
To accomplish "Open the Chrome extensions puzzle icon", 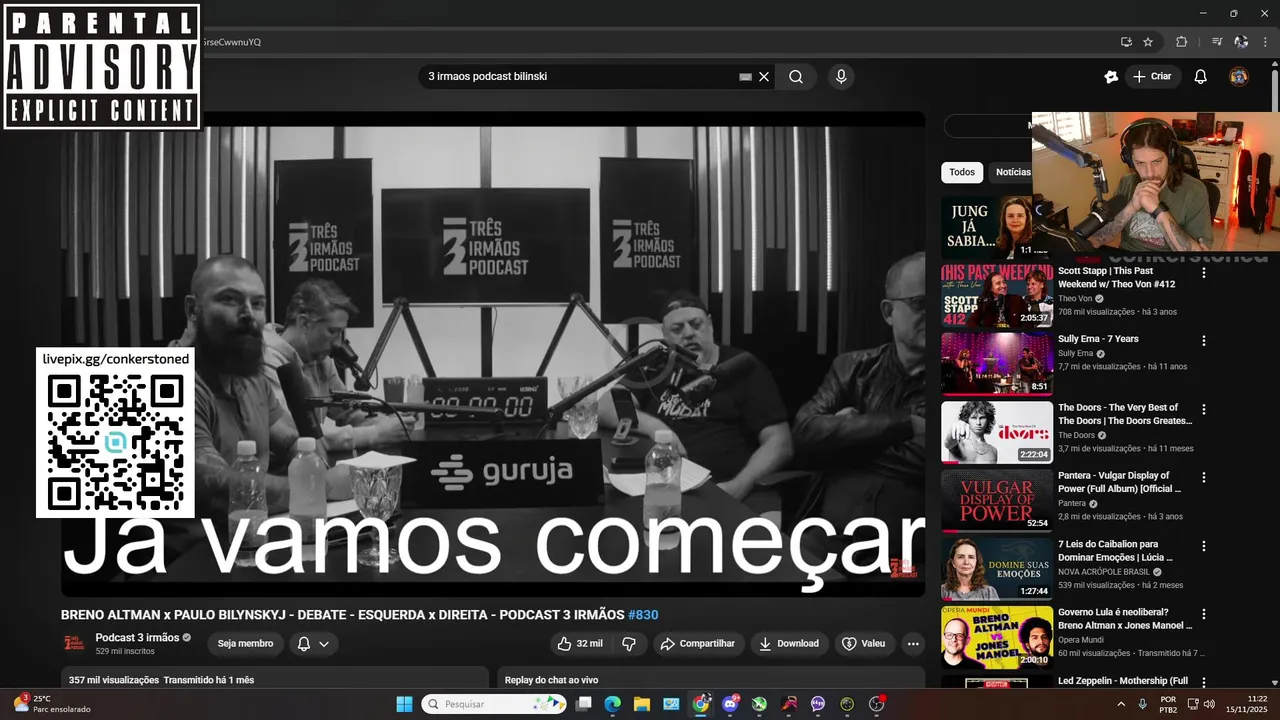I will pyautogui.click(x=1181, y=42).
